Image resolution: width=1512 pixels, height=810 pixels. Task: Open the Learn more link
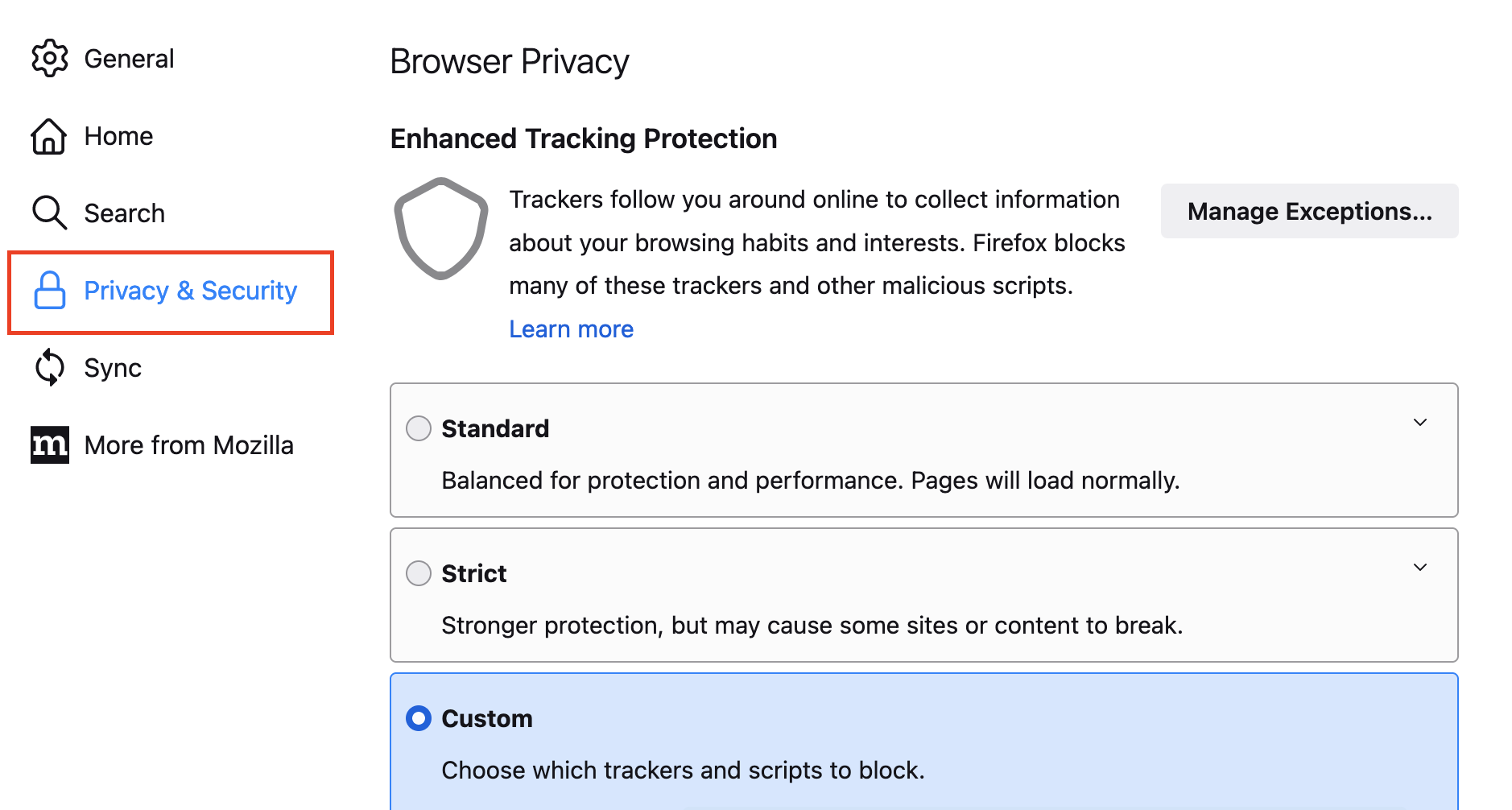(x=571, y=329)
